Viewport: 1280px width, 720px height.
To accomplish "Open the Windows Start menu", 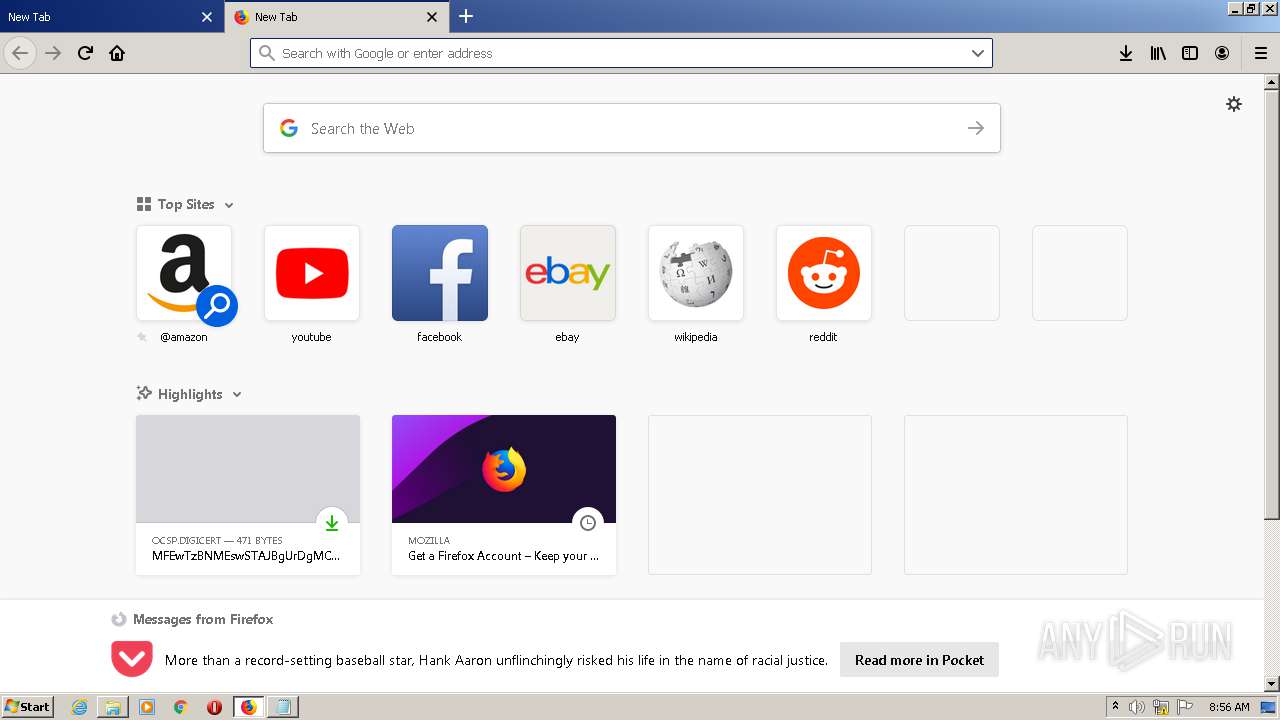I will click(x=28, y=707).
